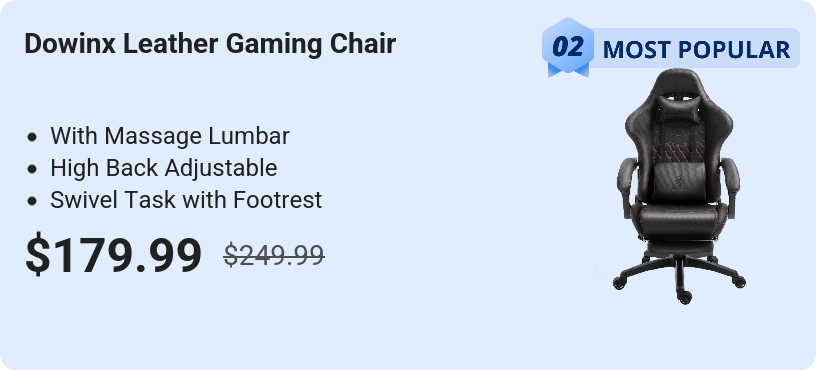Click the bullet before With Massage Lumbar
The image size is (816, 370).
(32, 137)
